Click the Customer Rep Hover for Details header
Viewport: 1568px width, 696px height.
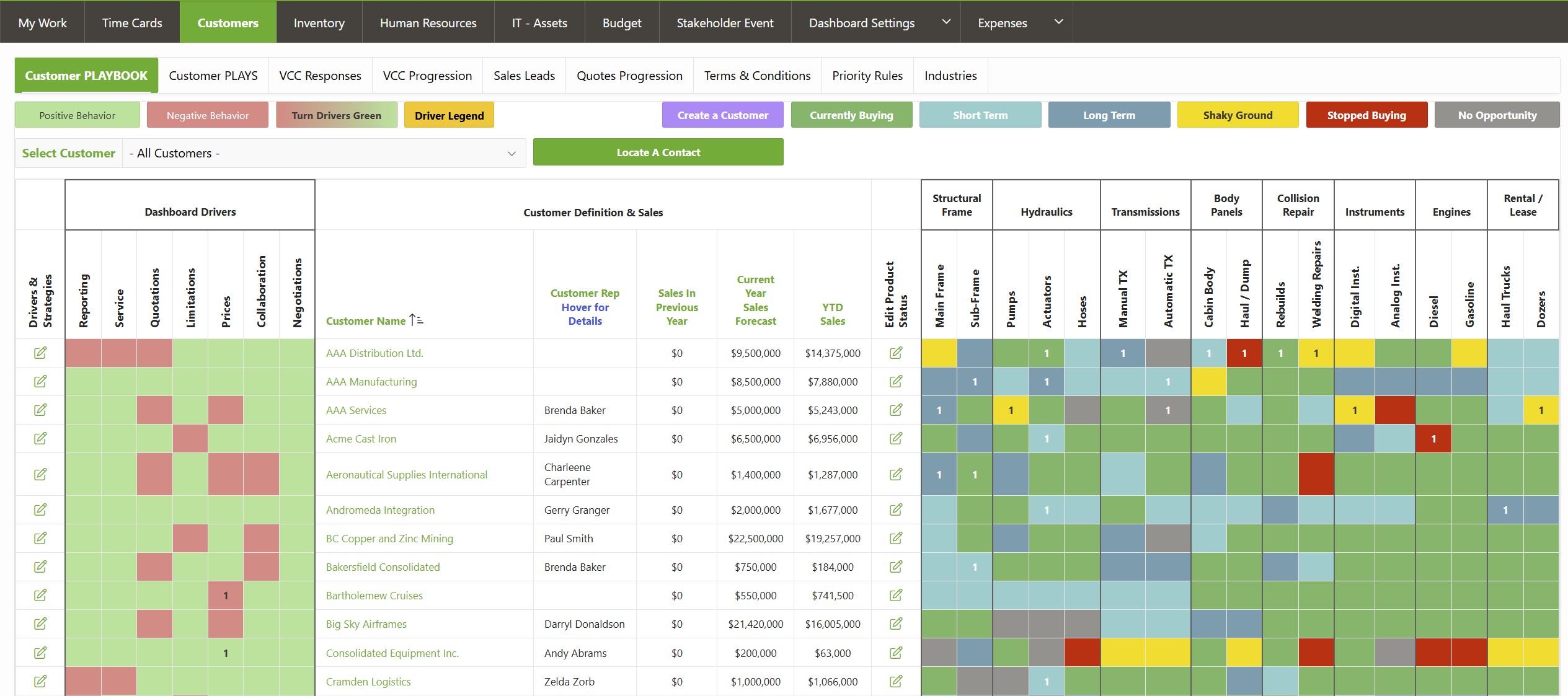(585, 307)
